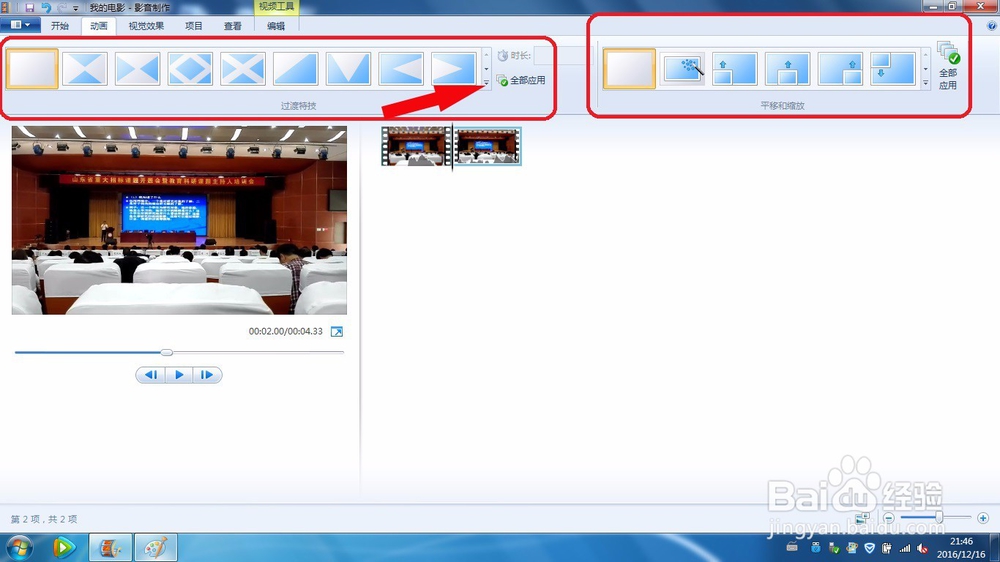1000x562 pixels.
Task: Open the 编辑 (Edit) video tools tab
Action: tap(276, 26)
